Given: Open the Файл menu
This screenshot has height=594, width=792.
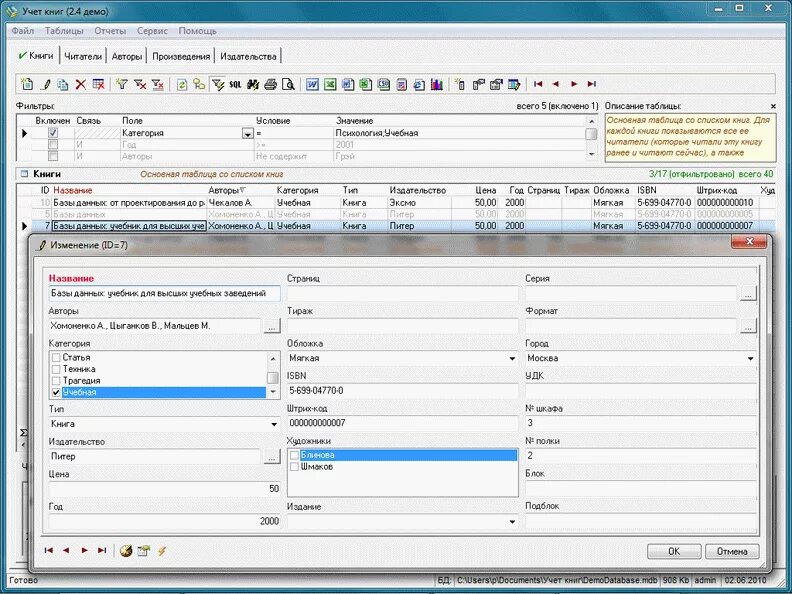Looking at the screenshot, I should pos(23,31).
